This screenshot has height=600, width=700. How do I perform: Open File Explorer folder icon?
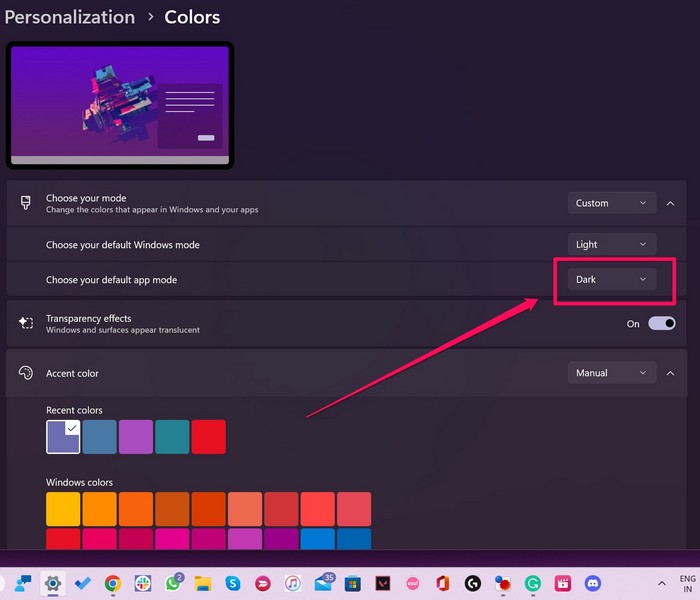[x=203, y=583]
